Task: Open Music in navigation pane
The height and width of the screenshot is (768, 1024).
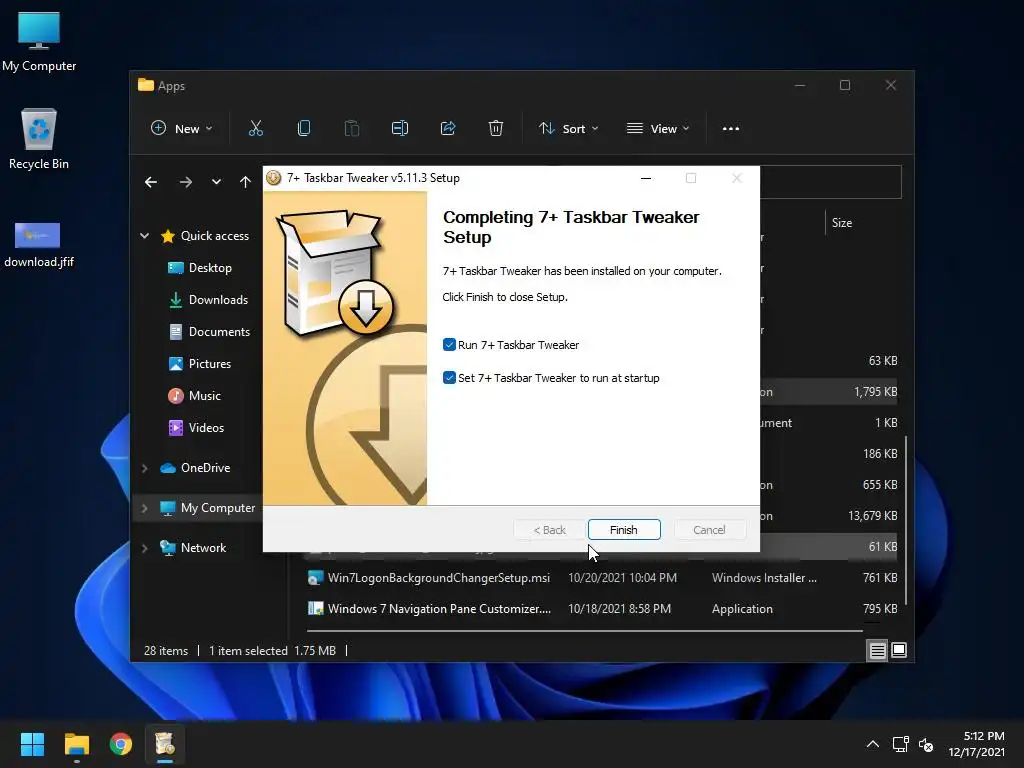Action: click(204, 396)
